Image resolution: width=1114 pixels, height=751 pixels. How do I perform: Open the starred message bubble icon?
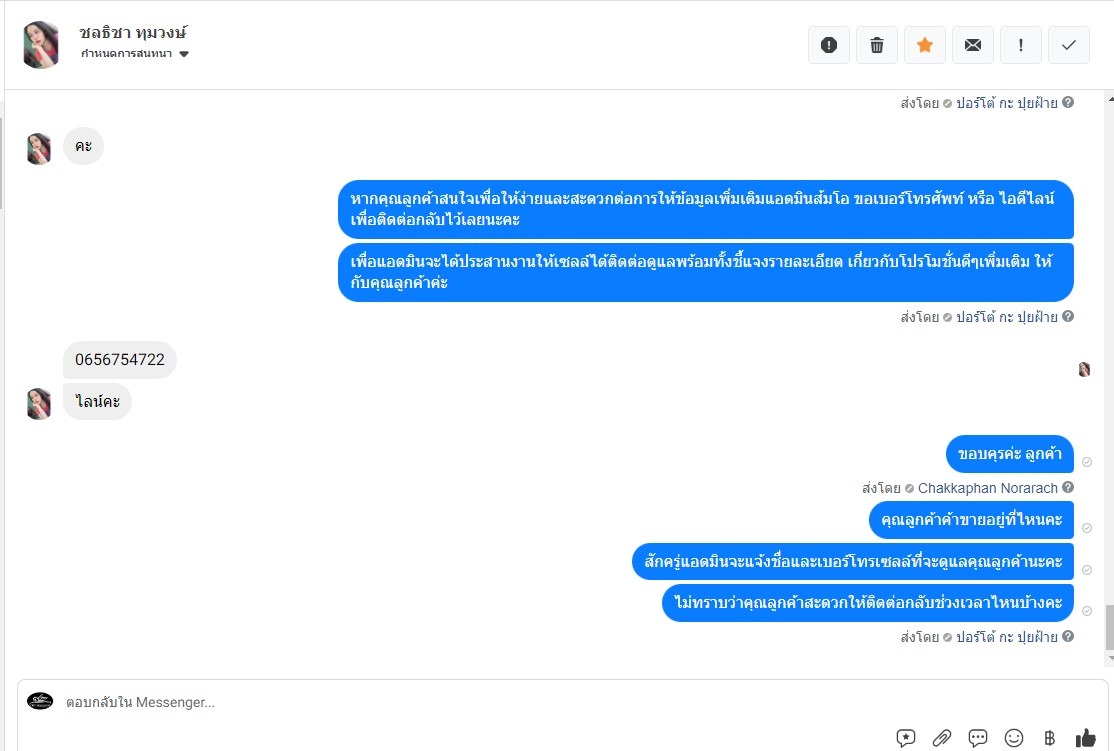(906, 738)
